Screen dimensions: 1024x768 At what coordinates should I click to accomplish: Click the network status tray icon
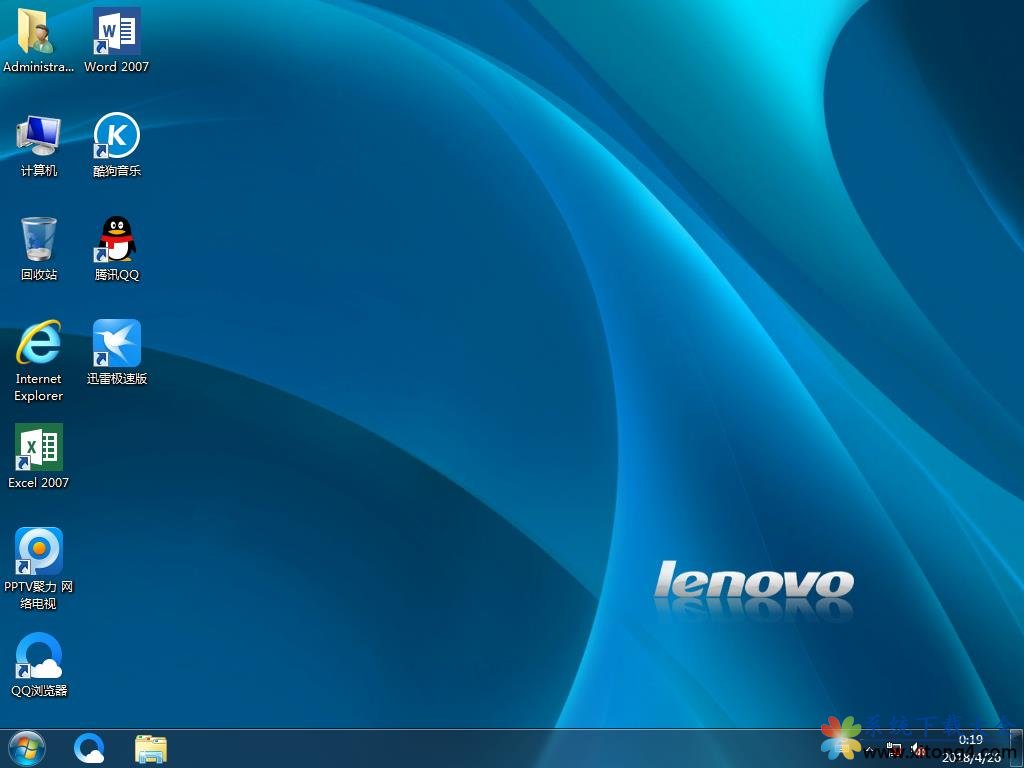pos(895,749)
